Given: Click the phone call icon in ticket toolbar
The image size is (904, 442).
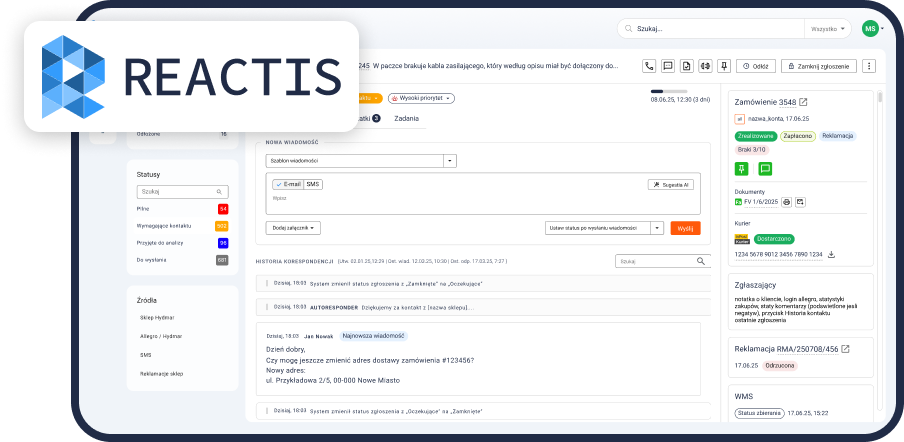Looking at the screenshot, I should [x=649, y=66].
